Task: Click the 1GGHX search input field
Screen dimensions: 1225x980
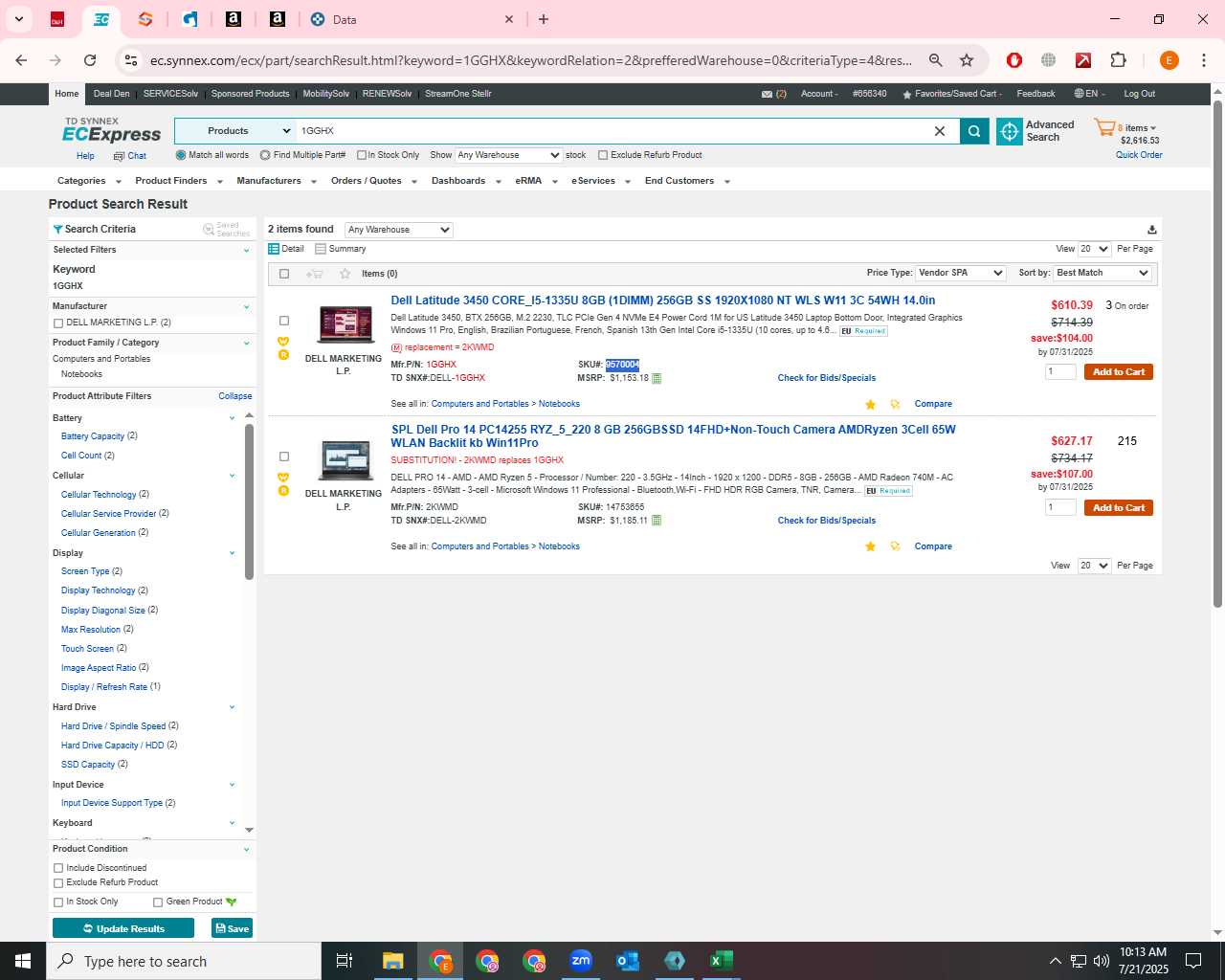Action: [612, 131]
